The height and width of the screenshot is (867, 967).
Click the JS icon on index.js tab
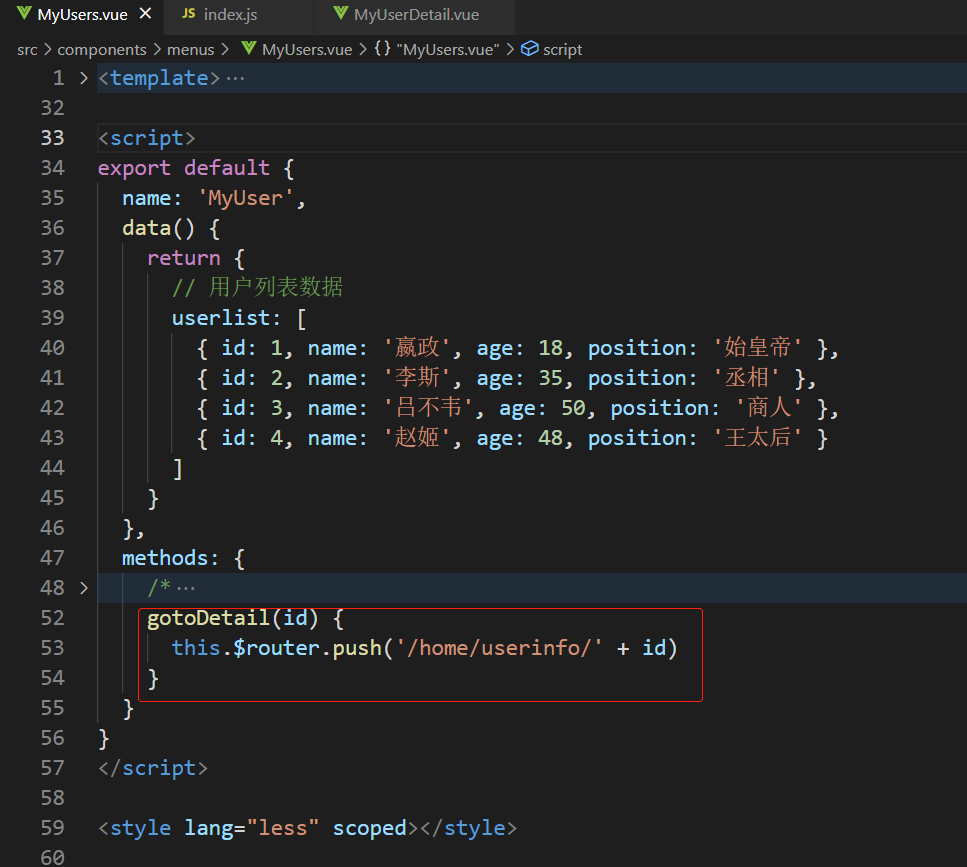(x=189, y=14)
